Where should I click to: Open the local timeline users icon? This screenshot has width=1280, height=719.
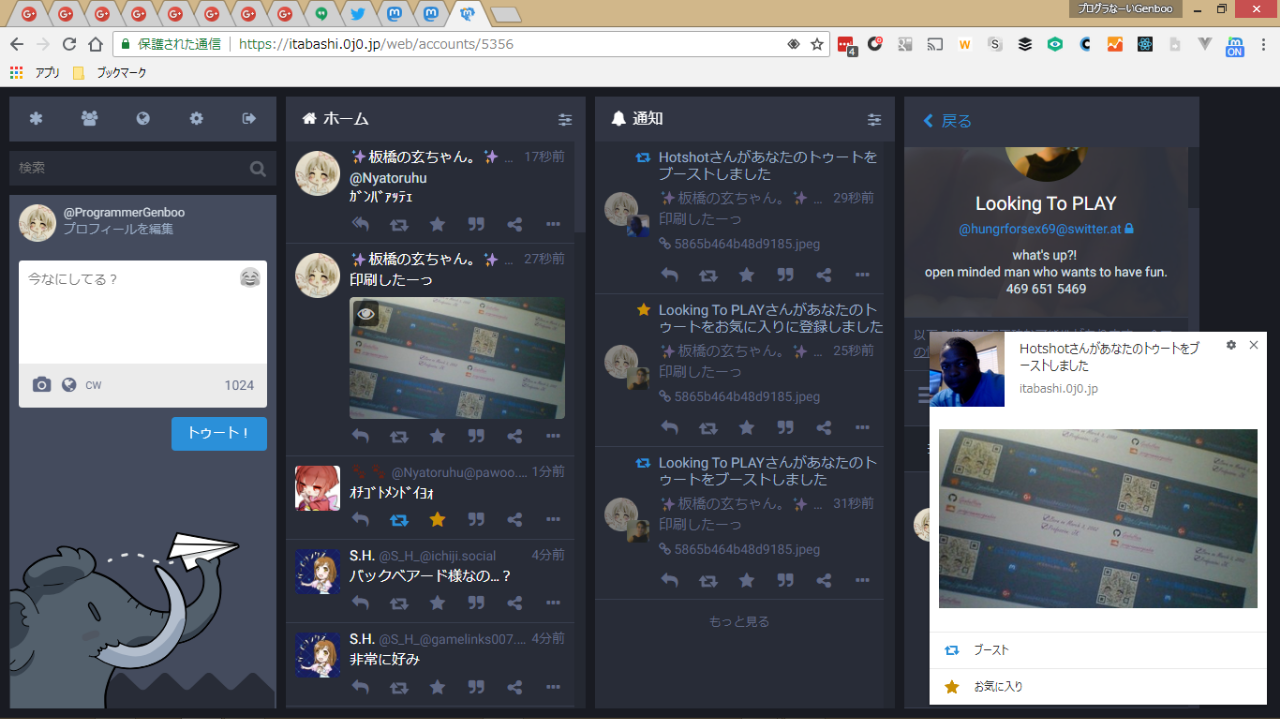90,119
